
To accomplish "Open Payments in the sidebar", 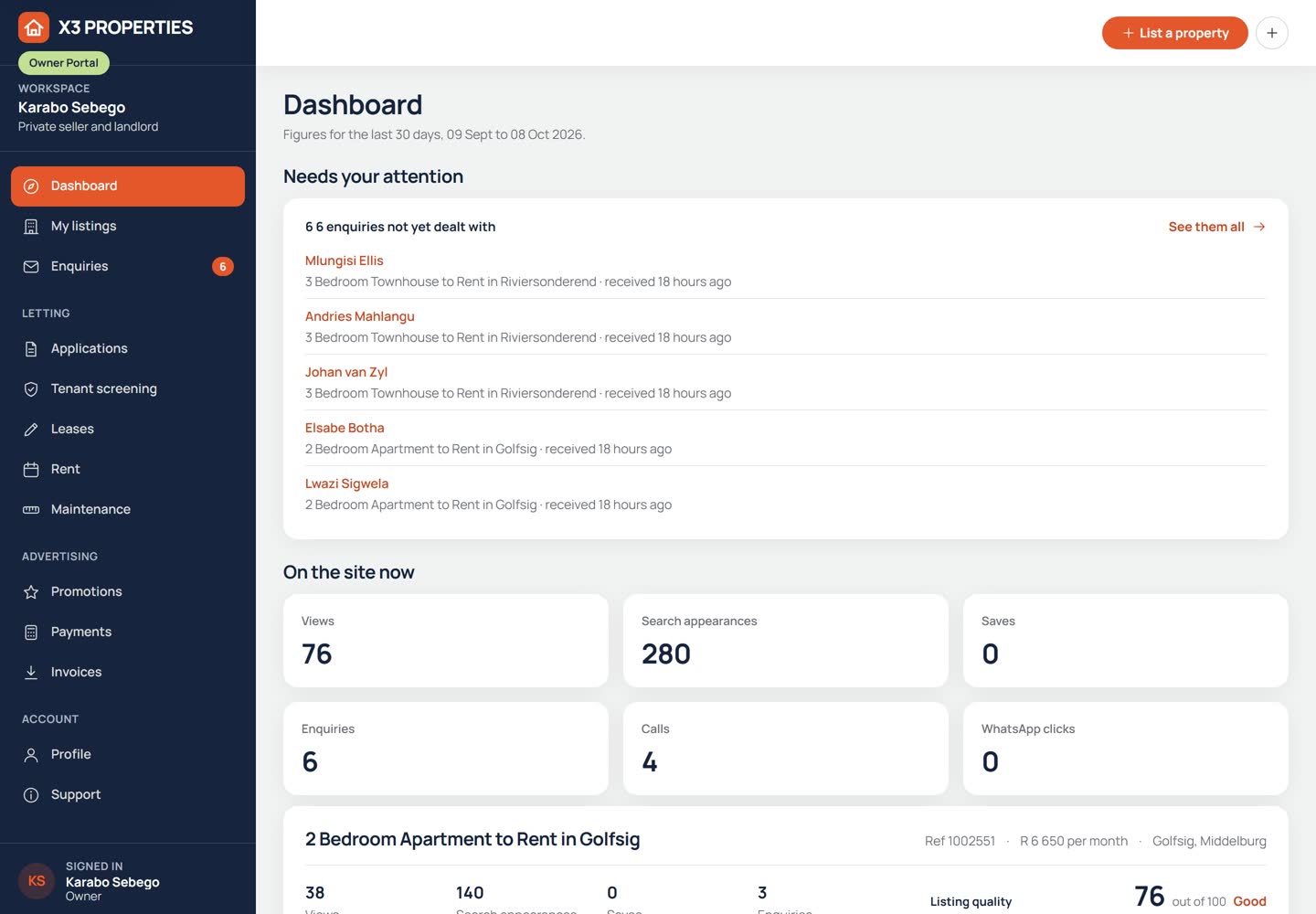I will click(x=128, y=632).
